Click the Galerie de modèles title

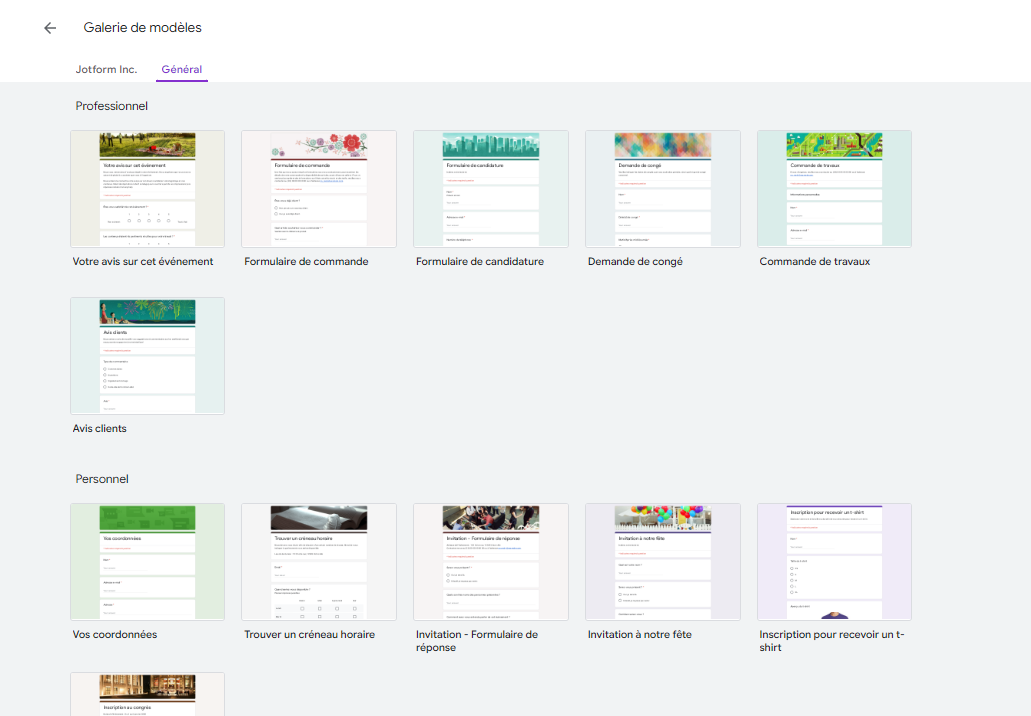coord(143,28)
